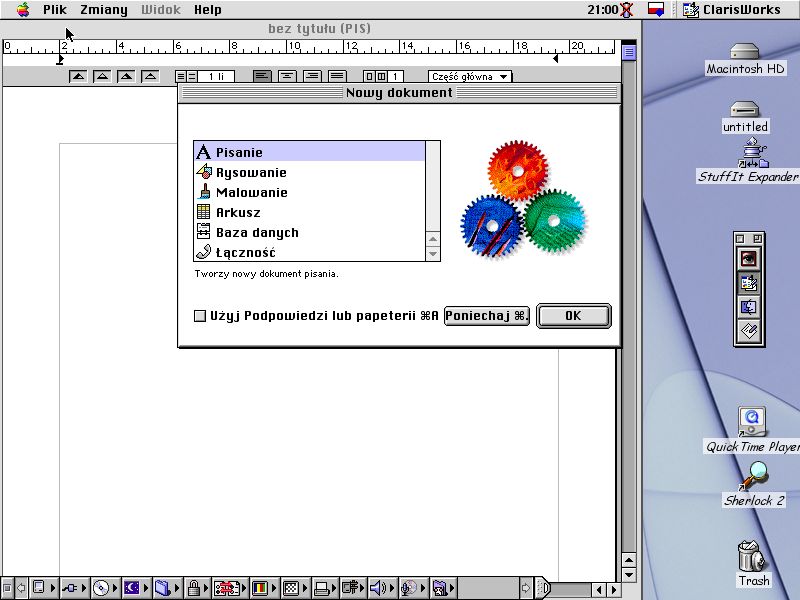Select the center tab marker icon
The width and height of the screenshot is (800, 600).
pyautogui.click(x=102, y=77)
